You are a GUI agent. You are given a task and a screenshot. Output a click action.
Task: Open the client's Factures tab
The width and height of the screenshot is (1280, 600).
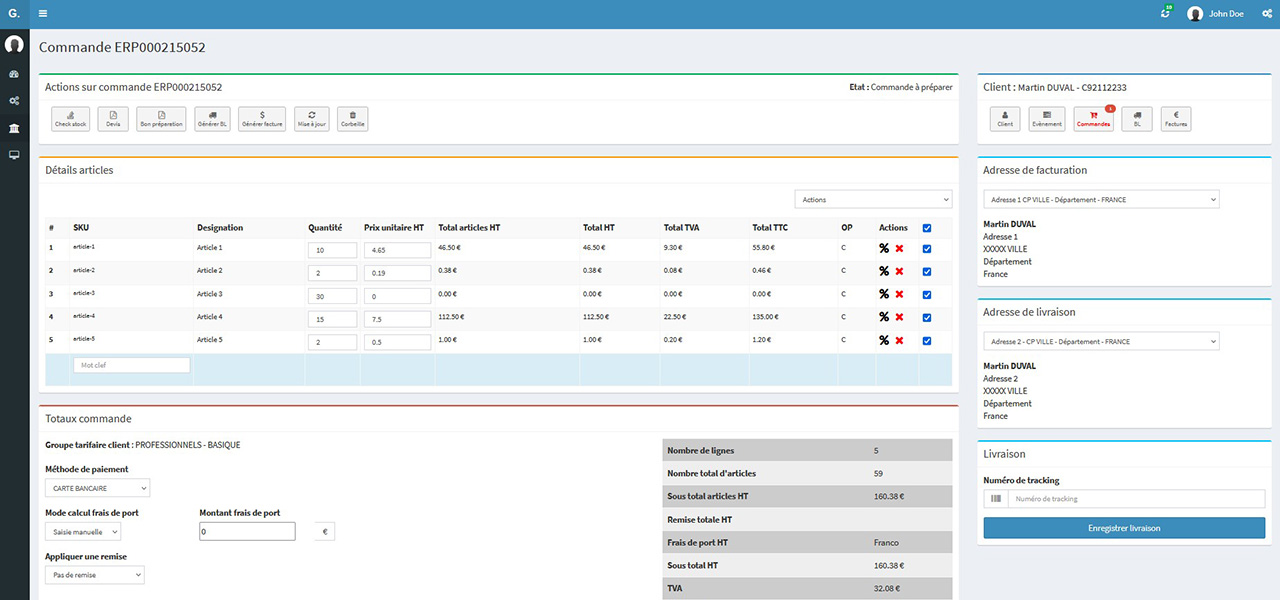click(1176, 119)
